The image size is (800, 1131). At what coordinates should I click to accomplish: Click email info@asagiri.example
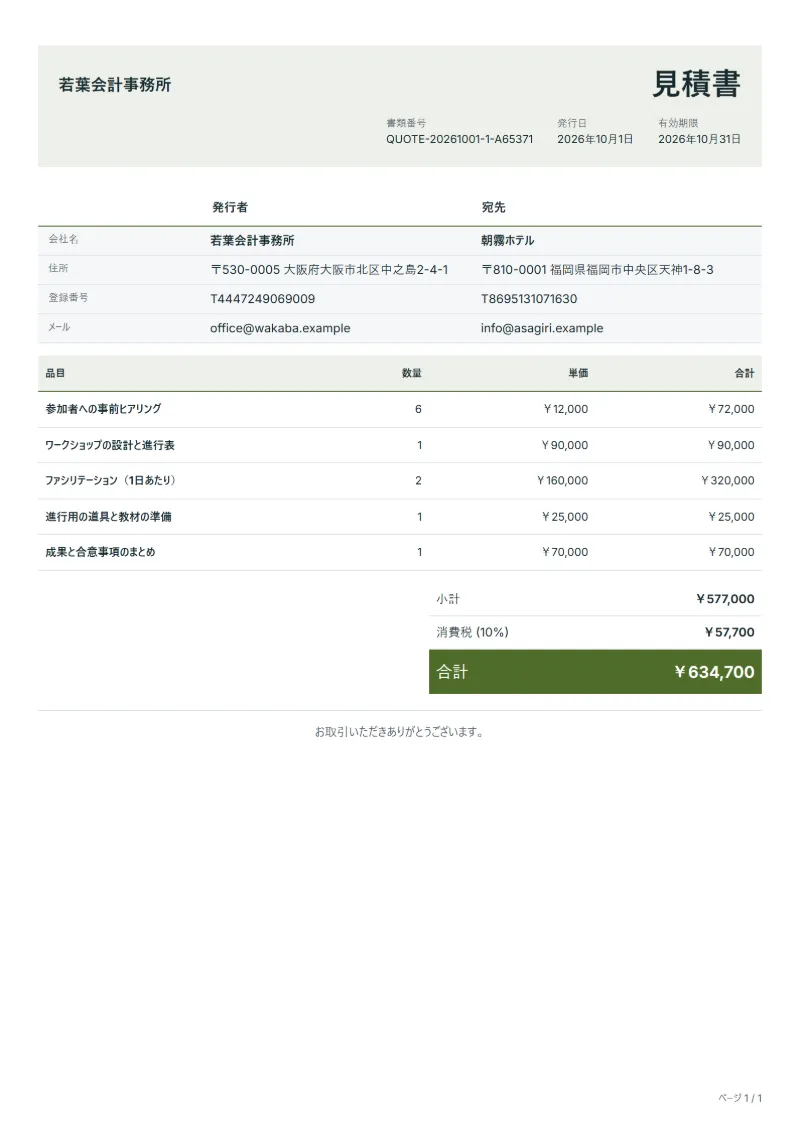click(542, 328)
